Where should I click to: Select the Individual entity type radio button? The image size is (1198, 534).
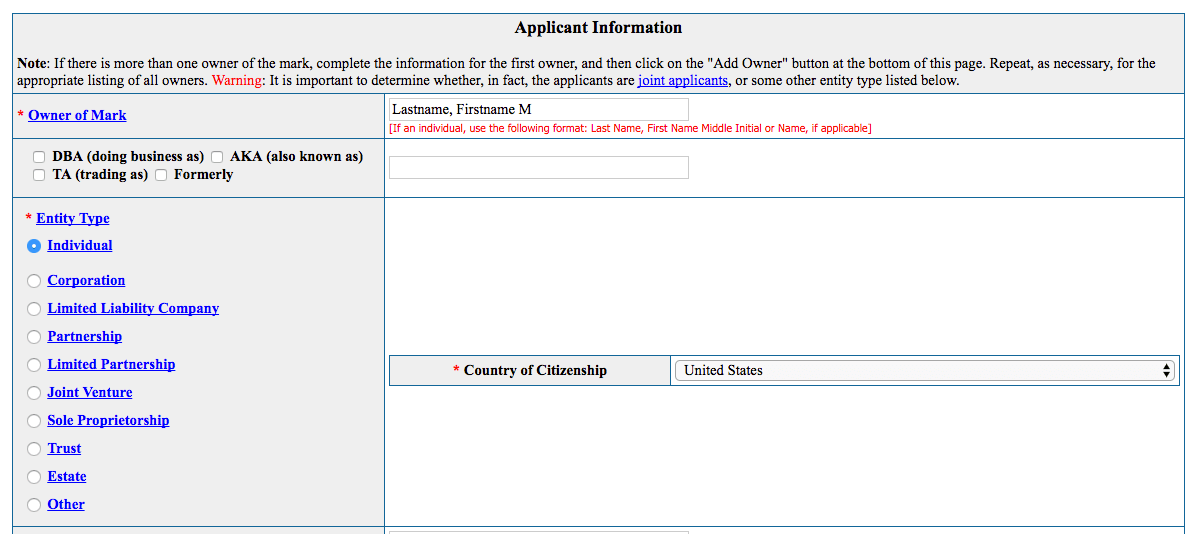(x=34, y=246)
